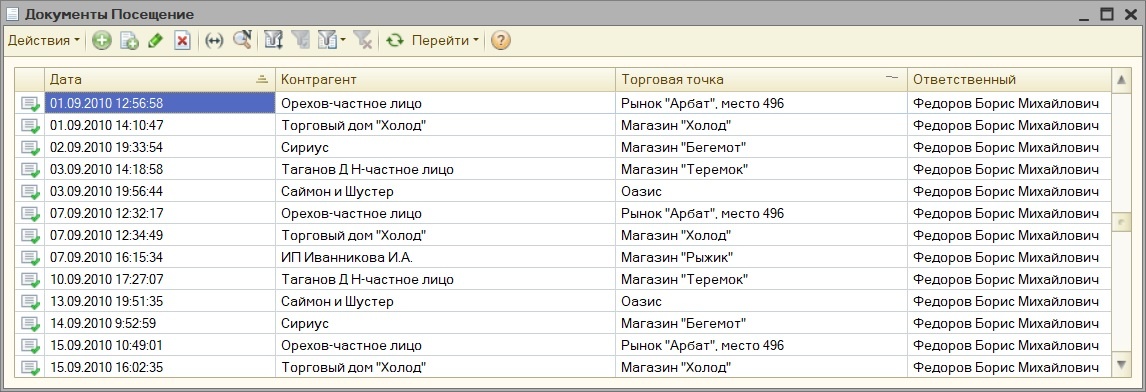Viewport: 1146px width, 392px height.
Task: Click the green pencil Edit icon
Action: pos(155,41)
